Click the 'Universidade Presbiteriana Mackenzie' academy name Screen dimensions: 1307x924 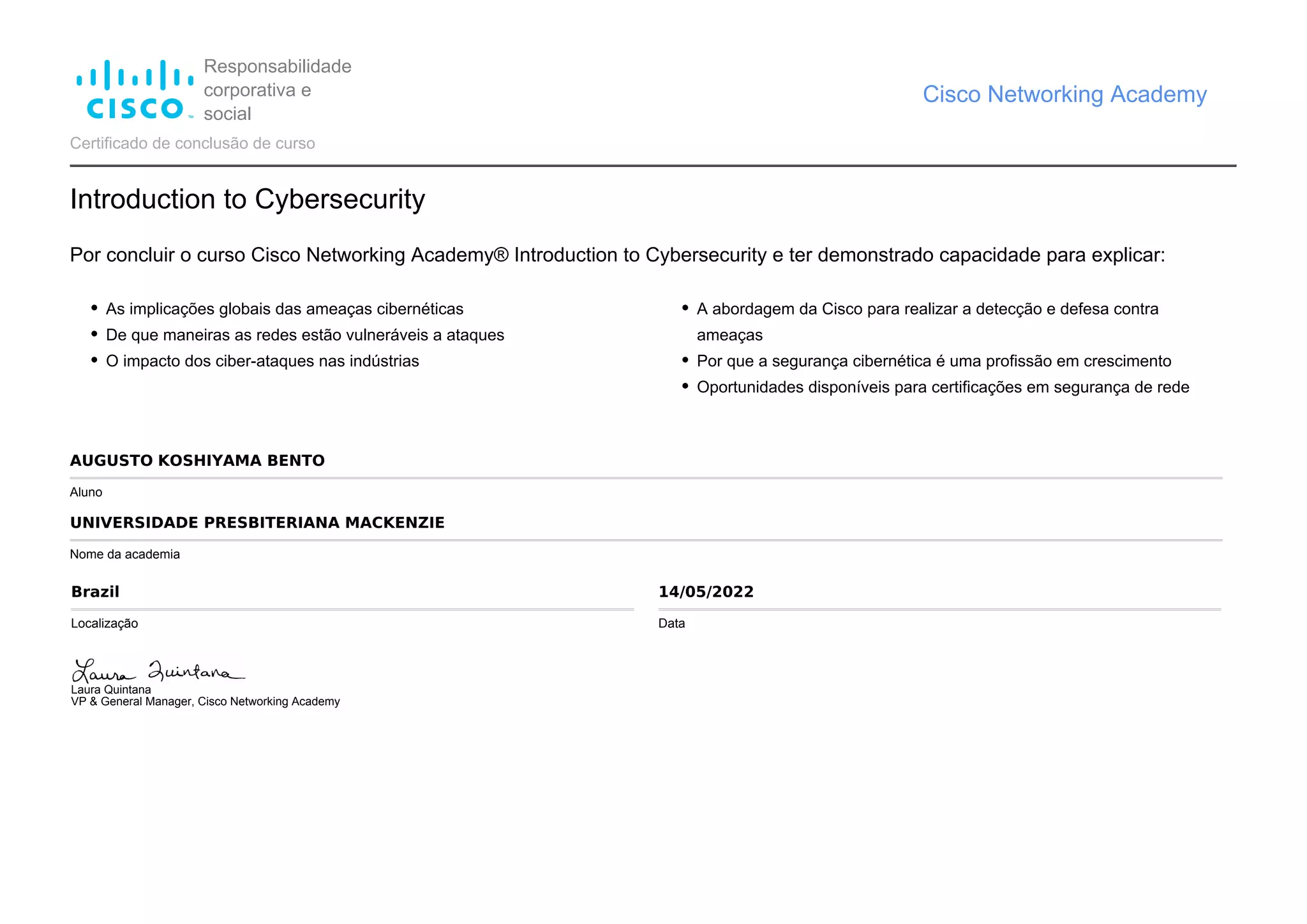click(257, 523)
